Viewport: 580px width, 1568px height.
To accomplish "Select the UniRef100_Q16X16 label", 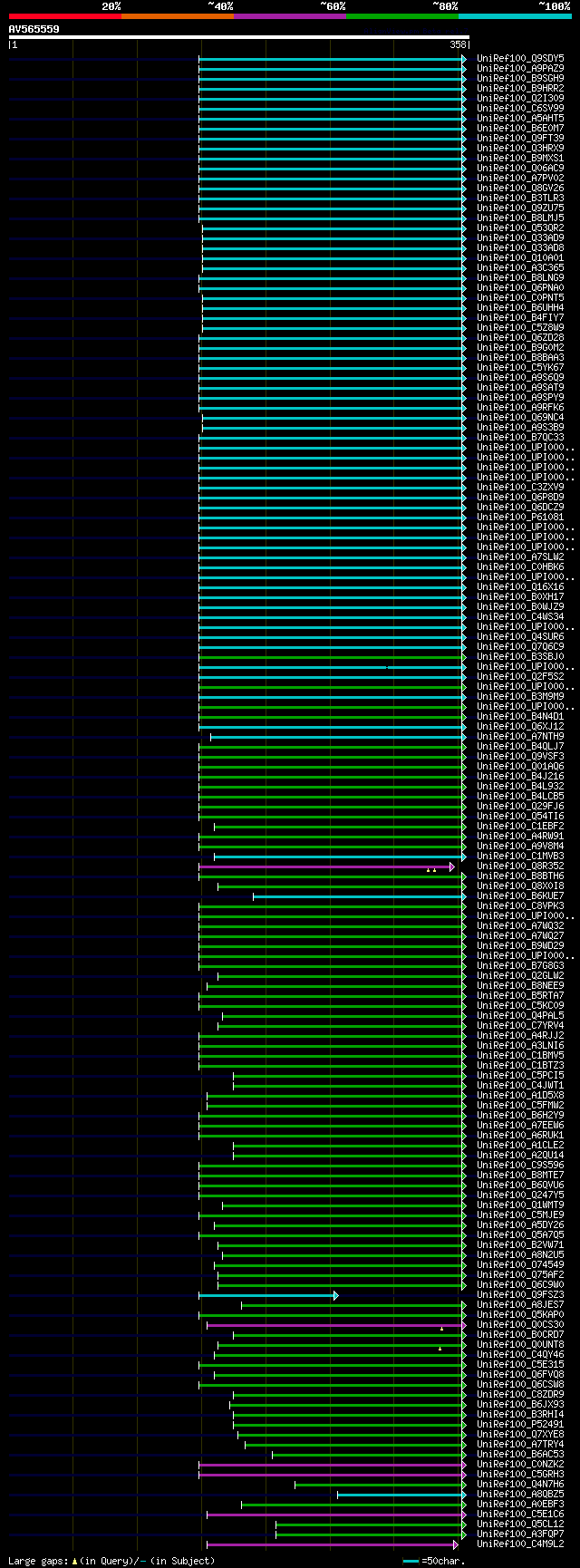I will [520, 586].
